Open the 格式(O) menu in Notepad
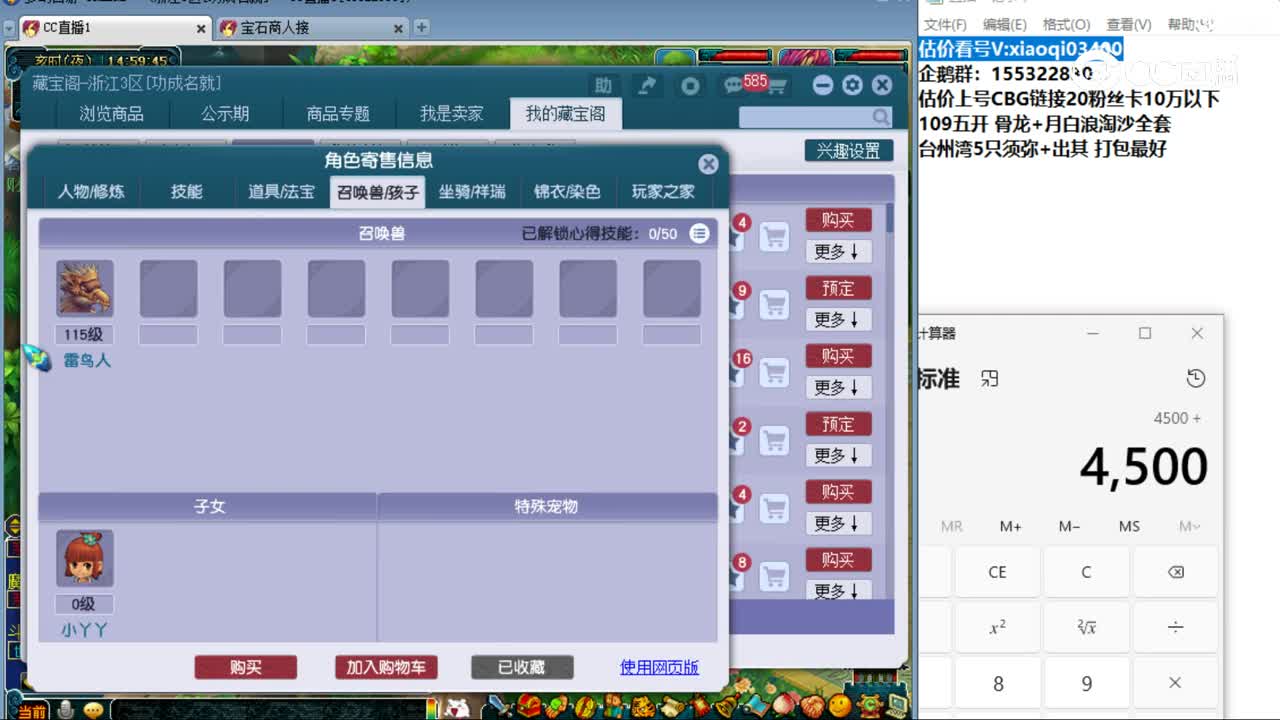The width and height of the screenshot is (1280, 720). 1066,24
